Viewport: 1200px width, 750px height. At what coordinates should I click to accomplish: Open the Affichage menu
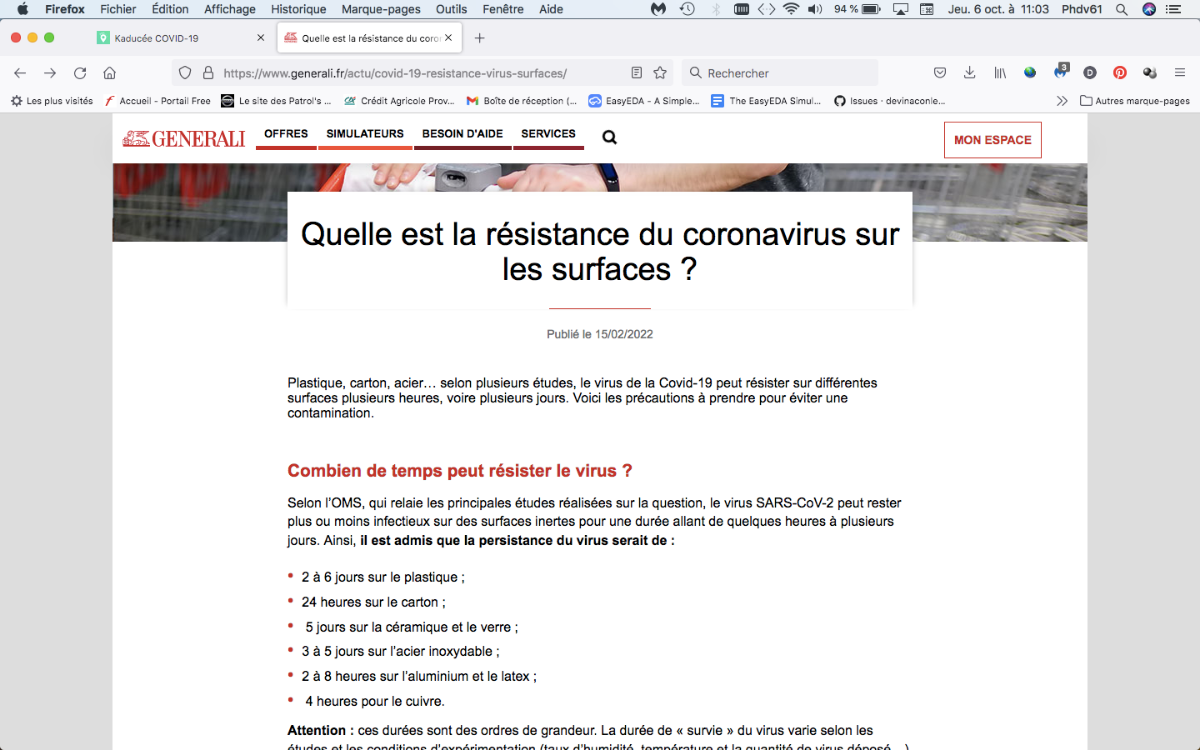[230, 9]
